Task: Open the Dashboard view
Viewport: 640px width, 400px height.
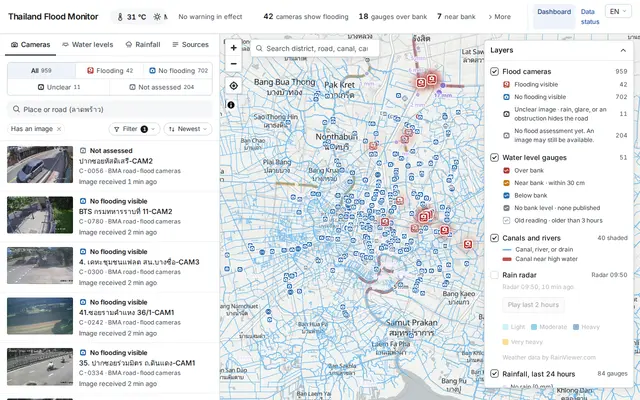Action: tap(554, 16)
